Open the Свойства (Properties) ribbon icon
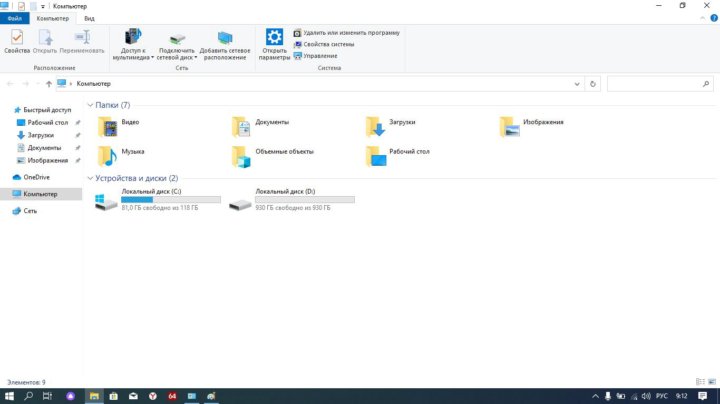 pos(17,41)
